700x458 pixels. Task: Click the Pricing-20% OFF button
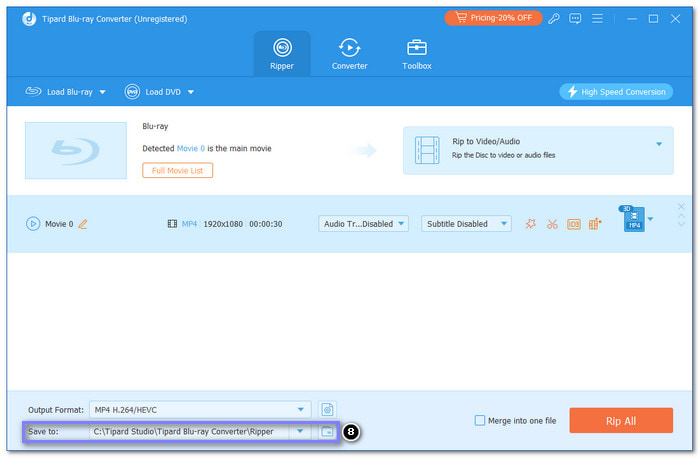pyautogui.click(x=493, y=18)
